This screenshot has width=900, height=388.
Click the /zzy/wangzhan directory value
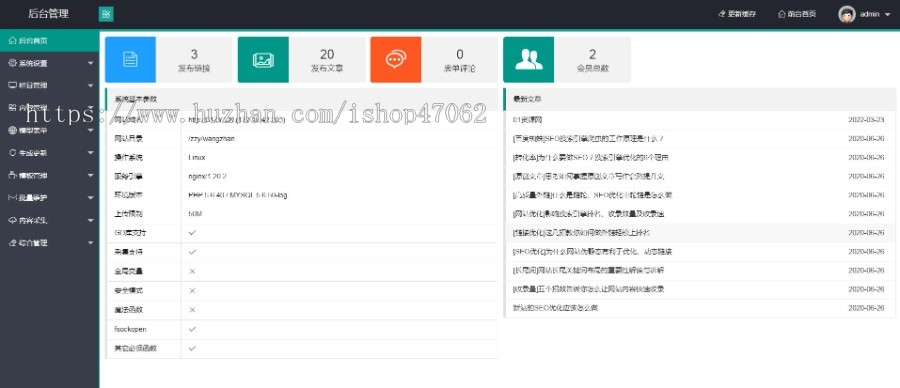click(x=211, y=139)
